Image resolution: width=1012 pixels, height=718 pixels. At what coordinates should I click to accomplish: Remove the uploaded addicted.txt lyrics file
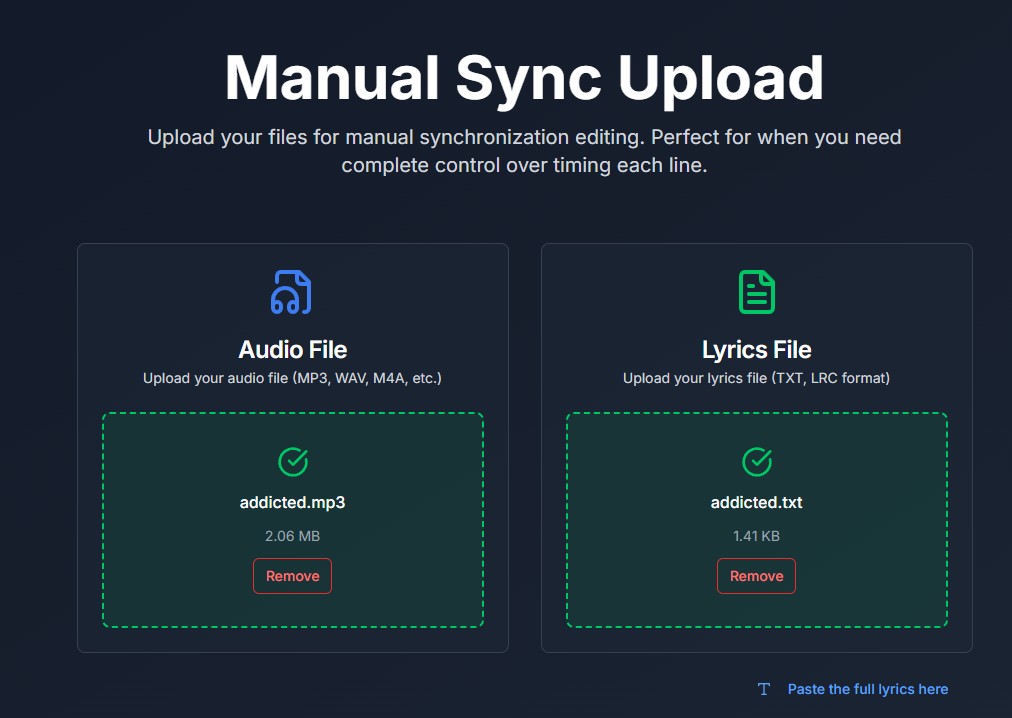(756, 576)
